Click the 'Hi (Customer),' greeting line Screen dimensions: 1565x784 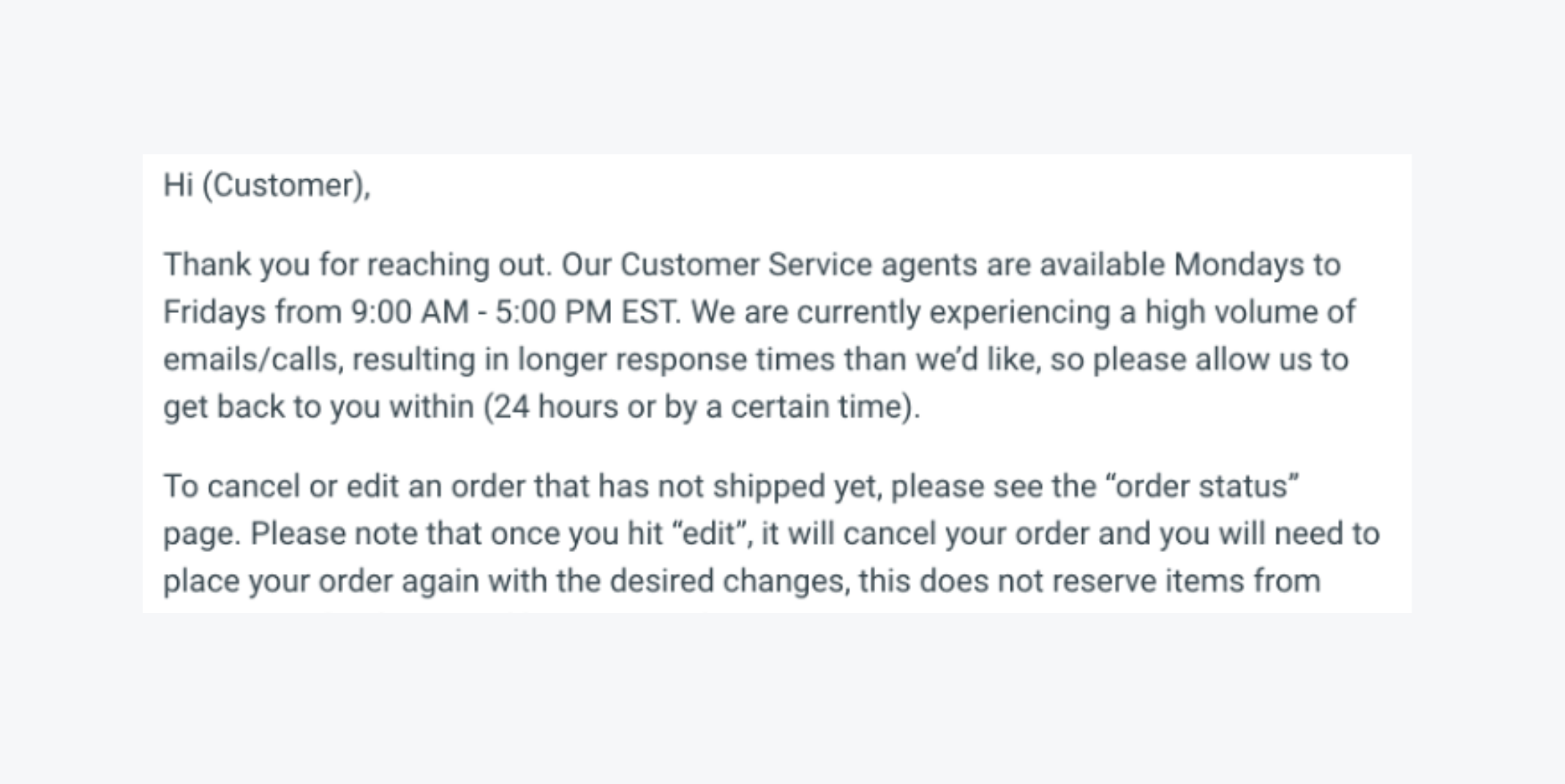(267, 185)
